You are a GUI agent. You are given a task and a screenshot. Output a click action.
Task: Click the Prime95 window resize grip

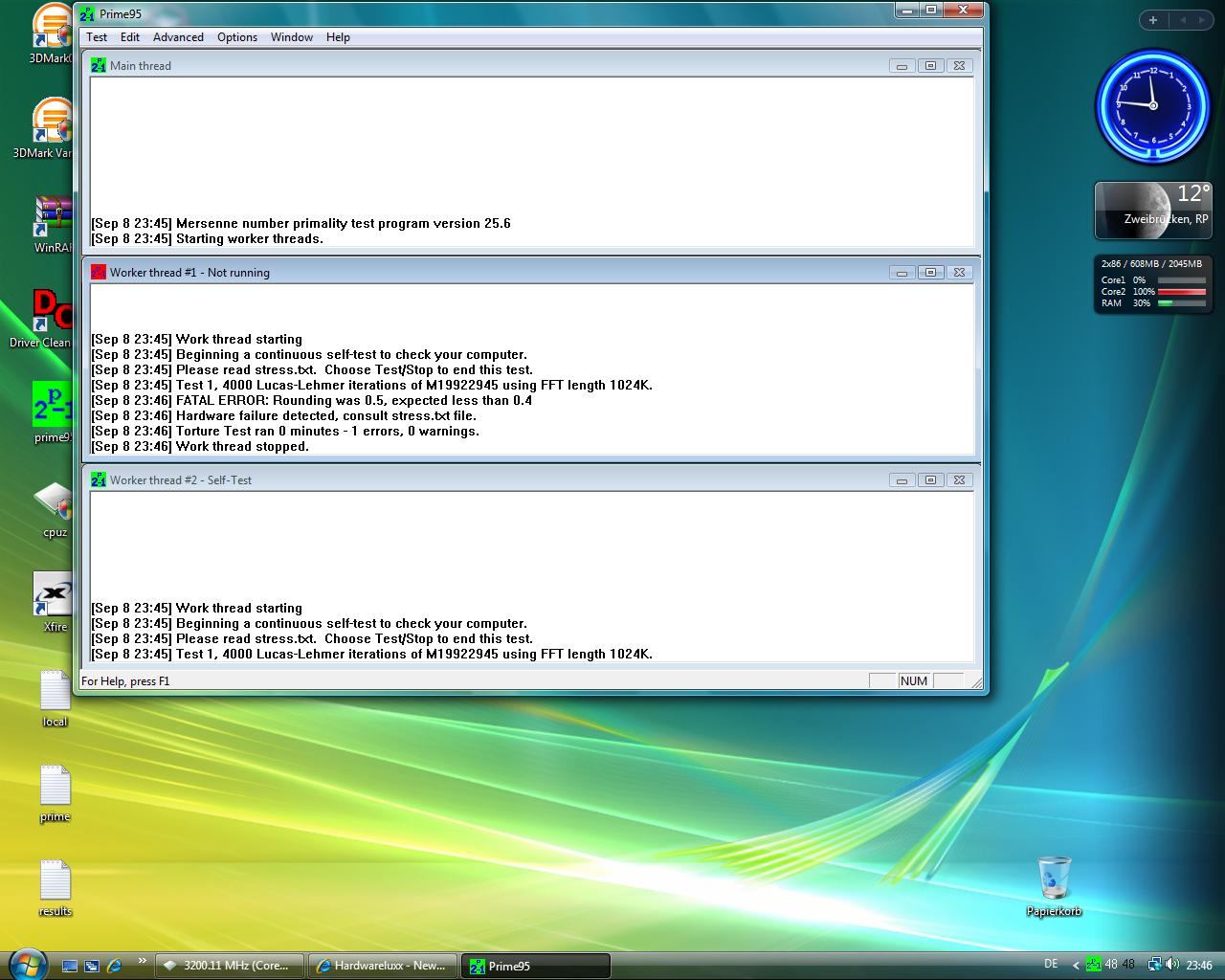tap(975, 681)
